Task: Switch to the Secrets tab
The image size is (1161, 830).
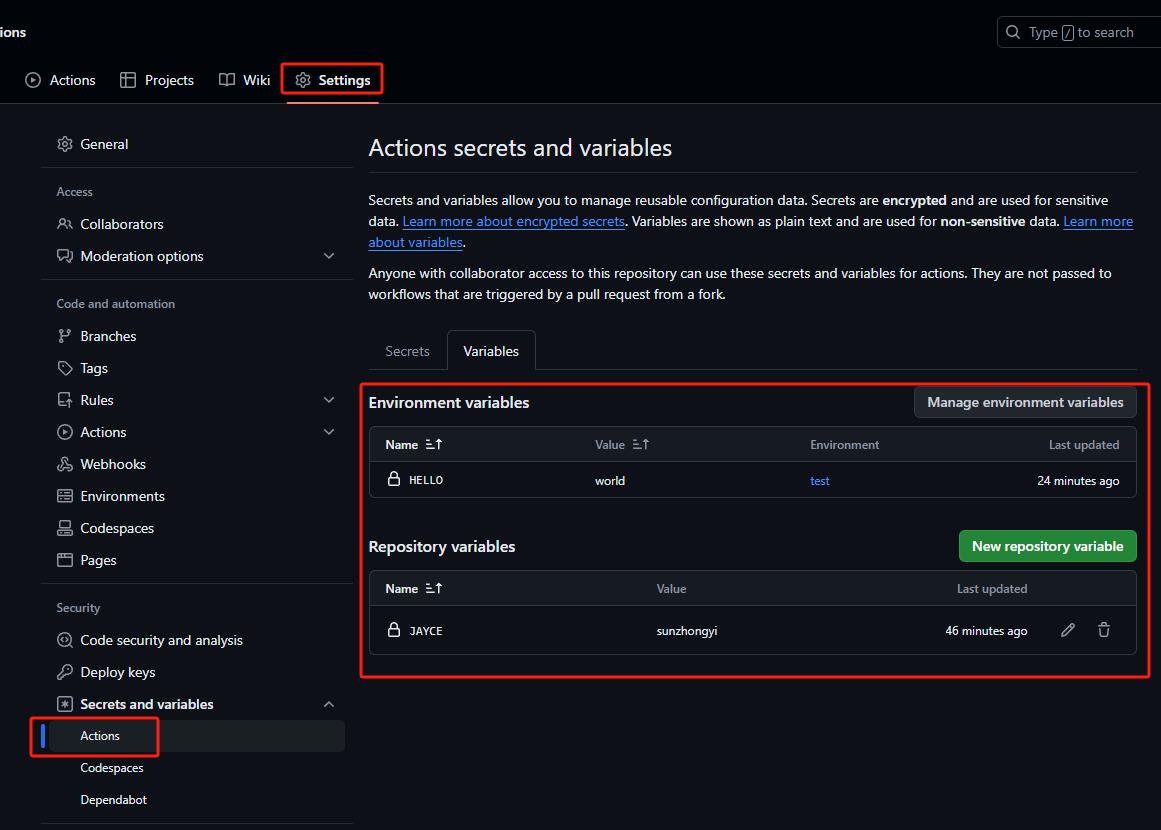Action: tap(407, 351)
